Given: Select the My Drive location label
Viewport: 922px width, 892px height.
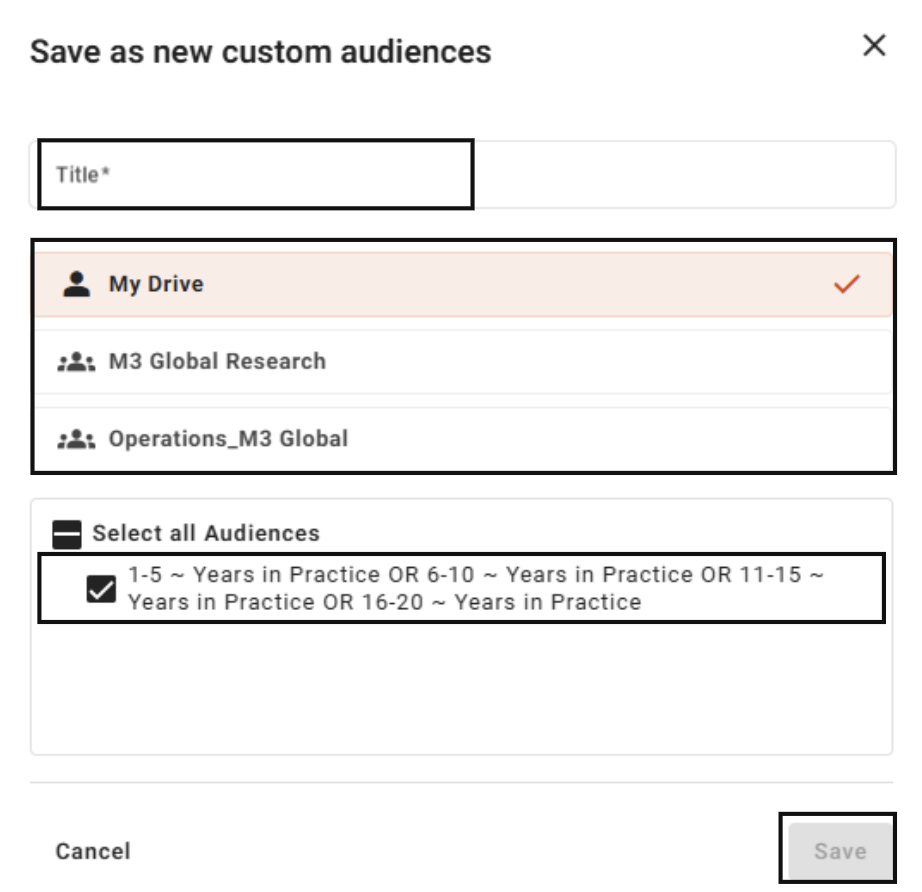Looking at the screenshot, I should click(156, 284).
